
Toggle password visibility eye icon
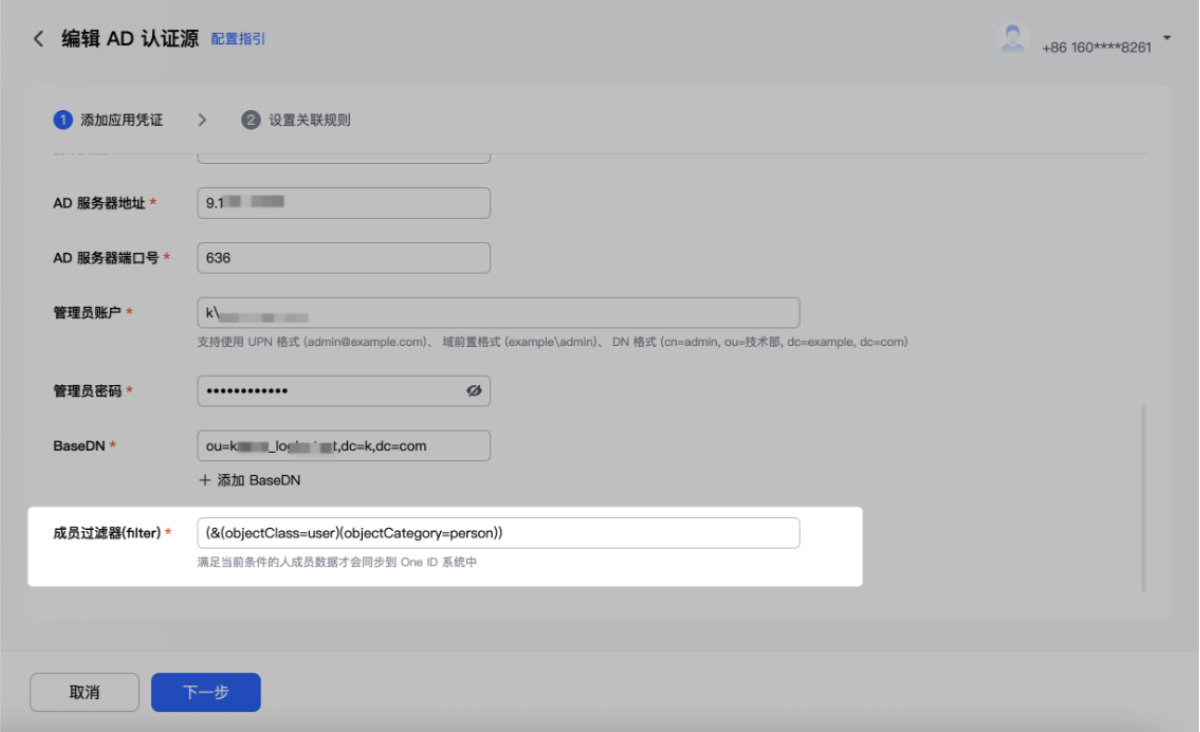(x=474, y=391)
